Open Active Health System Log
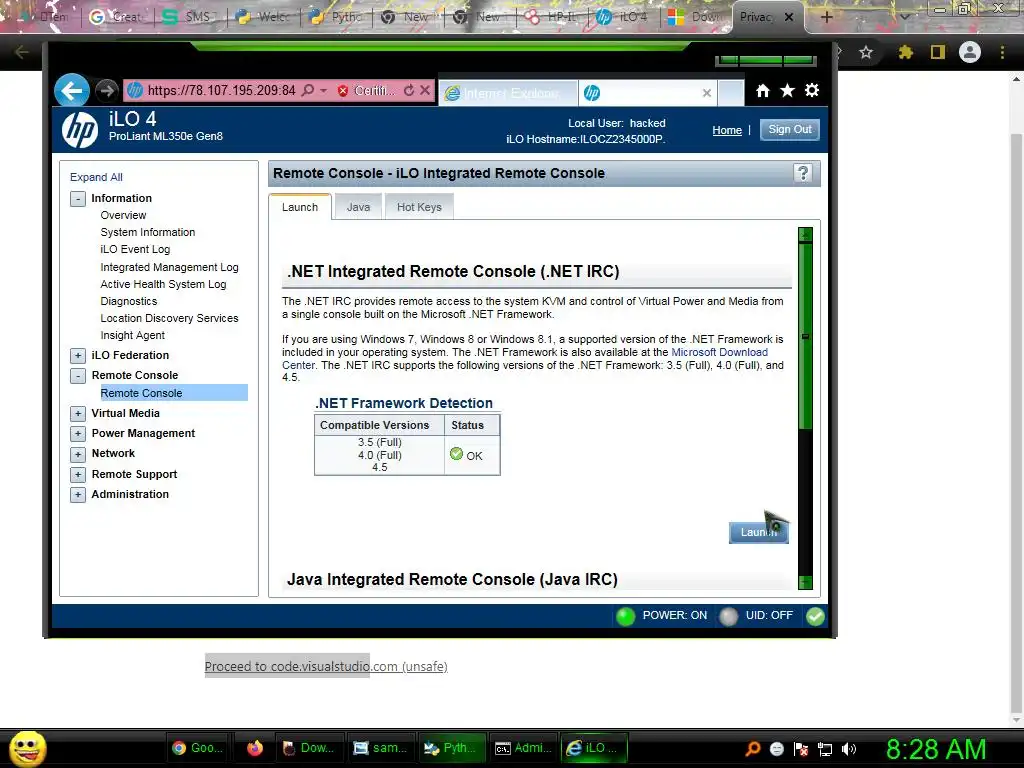Viewport: 1024px width, 768px height. point(163,284)
